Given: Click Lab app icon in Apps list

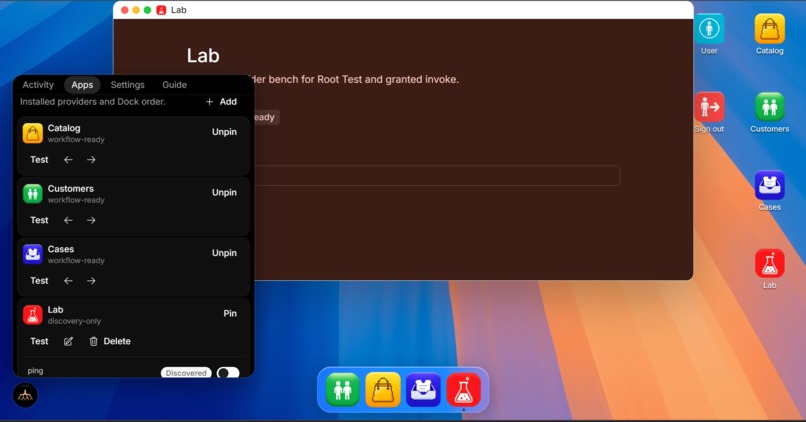Looking at the screenshot, I should point(32,315).
